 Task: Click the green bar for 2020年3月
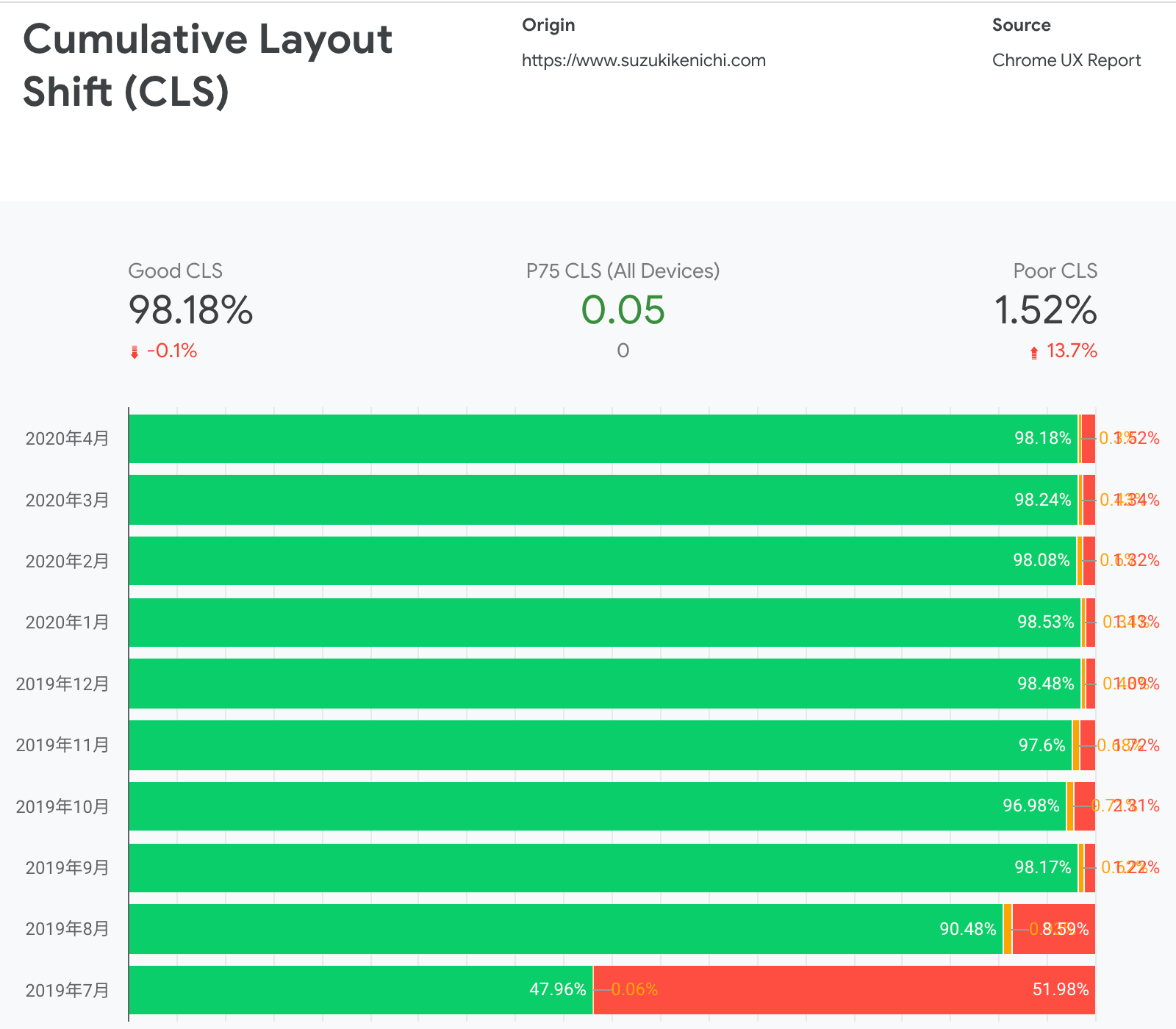pos(603,500)
